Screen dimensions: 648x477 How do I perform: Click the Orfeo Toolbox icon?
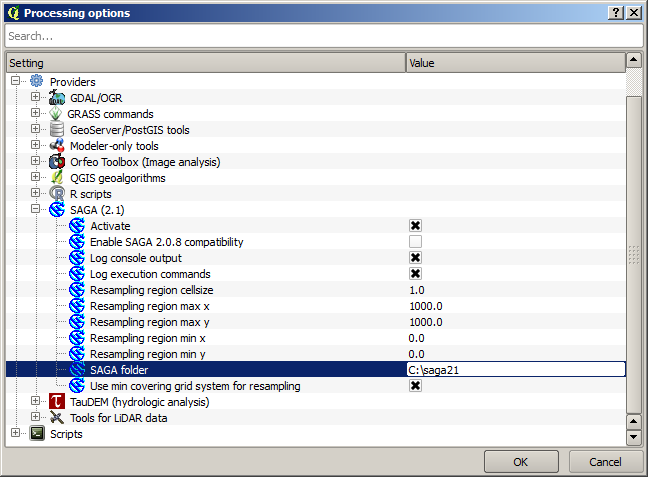coord(57,162)
